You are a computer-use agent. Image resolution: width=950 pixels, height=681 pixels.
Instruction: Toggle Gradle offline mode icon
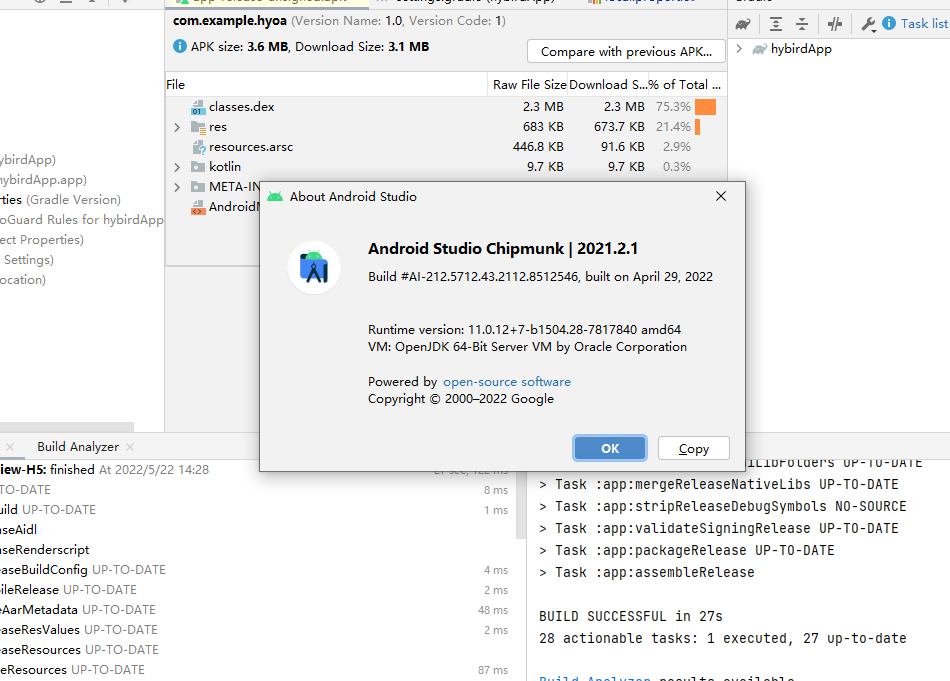pyautogui.click(x=835, y=24)
